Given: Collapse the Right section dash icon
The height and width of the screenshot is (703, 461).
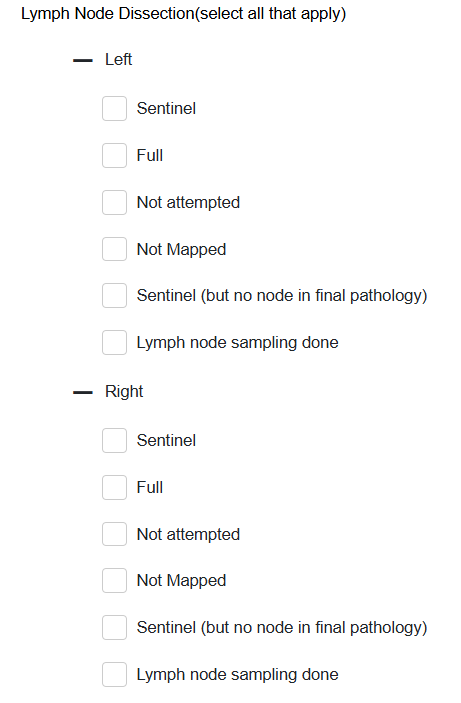Looking at the screenshot, I should tap(83, 392).
